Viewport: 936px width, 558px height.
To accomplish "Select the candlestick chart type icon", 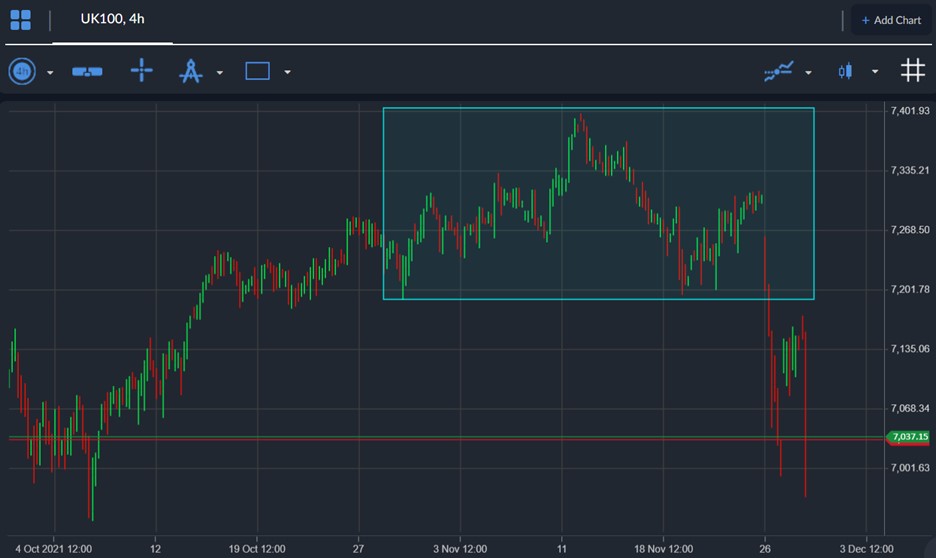I will point(845,72).
